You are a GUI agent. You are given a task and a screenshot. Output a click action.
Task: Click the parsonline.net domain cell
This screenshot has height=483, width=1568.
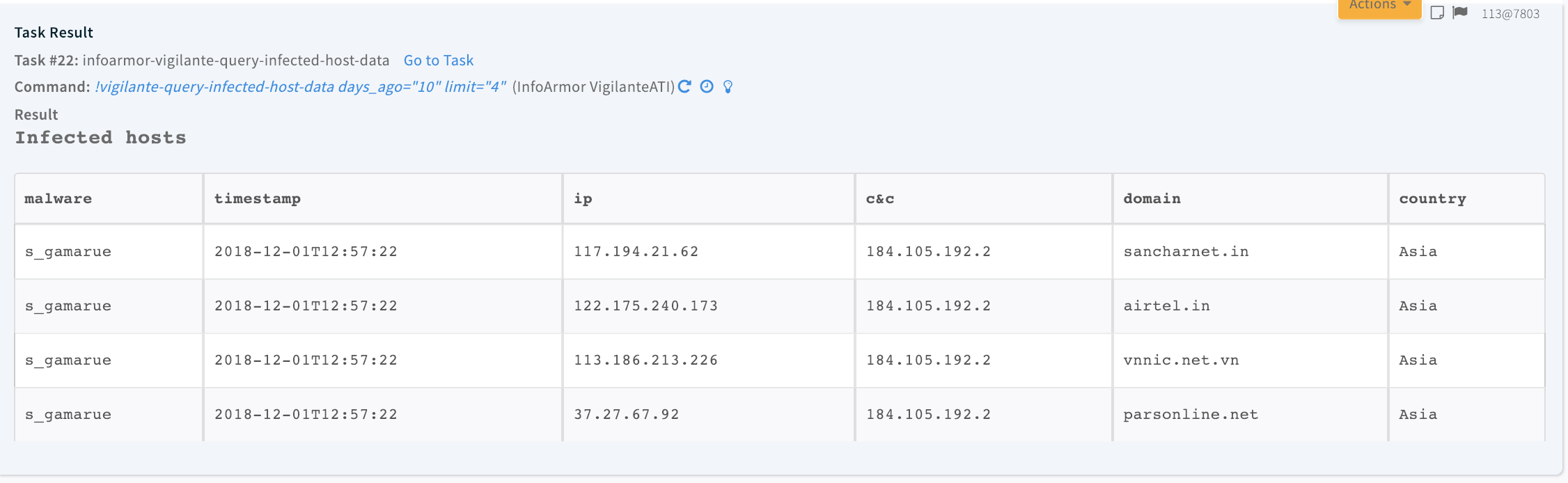pyautogui.click(x=1191, y=415)
